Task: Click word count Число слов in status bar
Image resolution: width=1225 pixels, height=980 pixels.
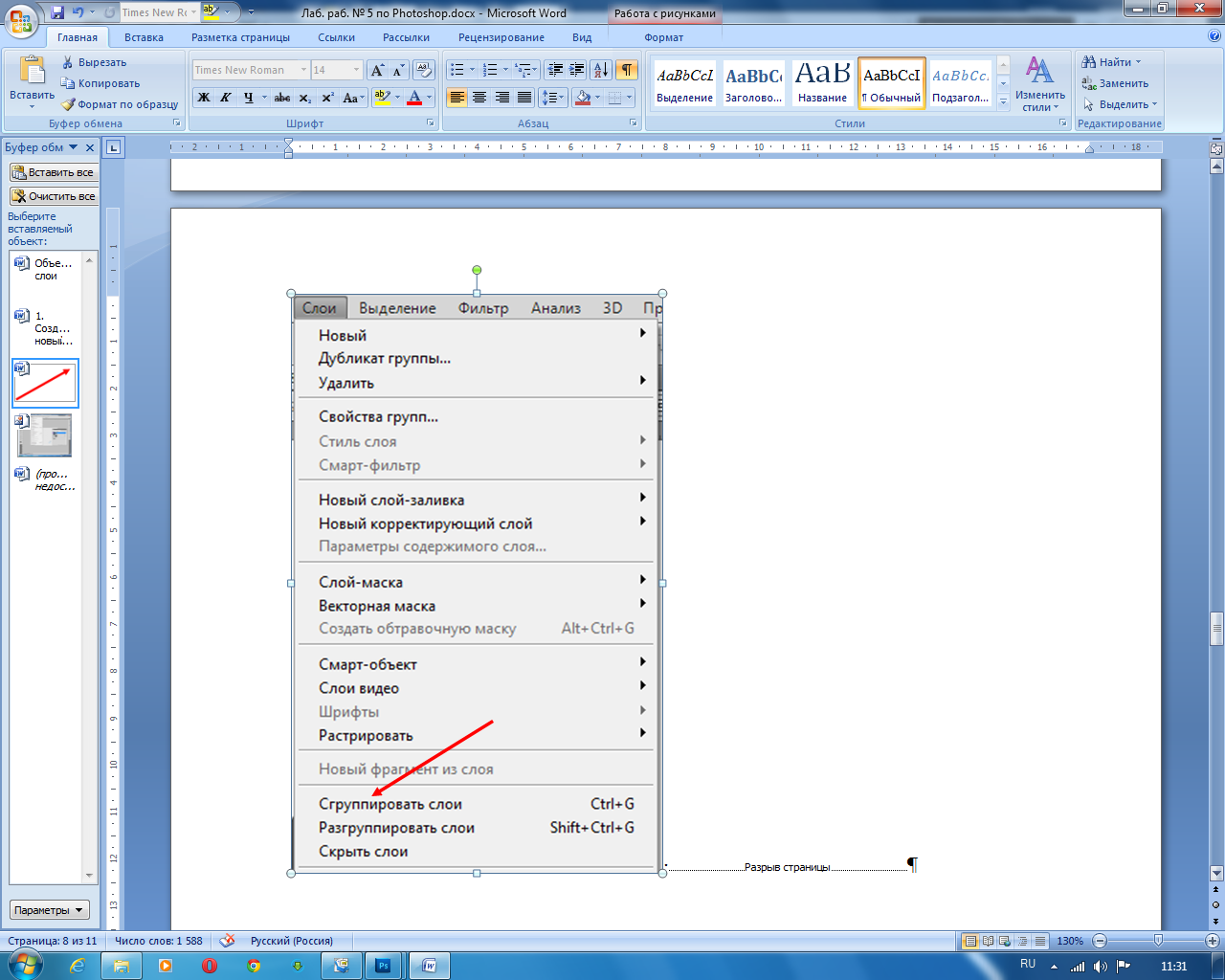Action: click(x=159, y=941)
